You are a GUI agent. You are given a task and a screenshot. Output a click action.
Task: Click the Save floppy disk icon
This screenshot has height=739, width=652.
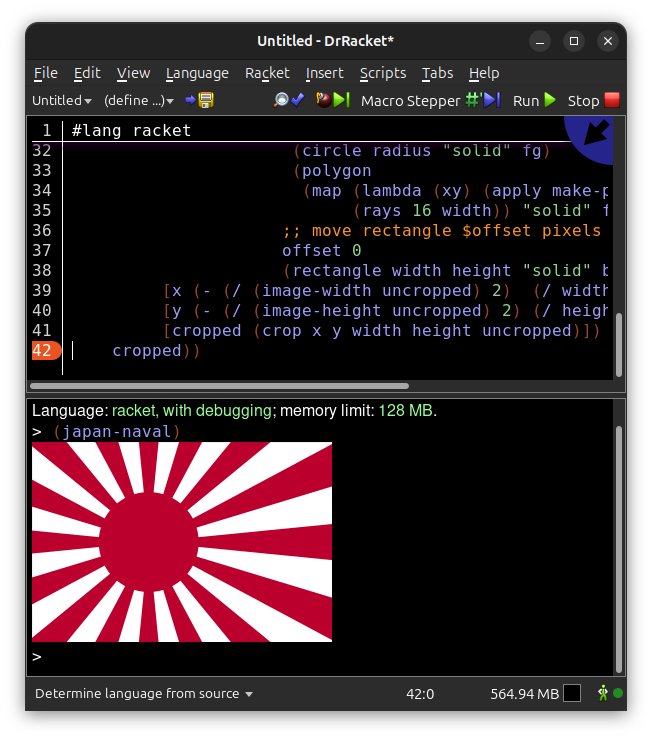click(206, 100)
